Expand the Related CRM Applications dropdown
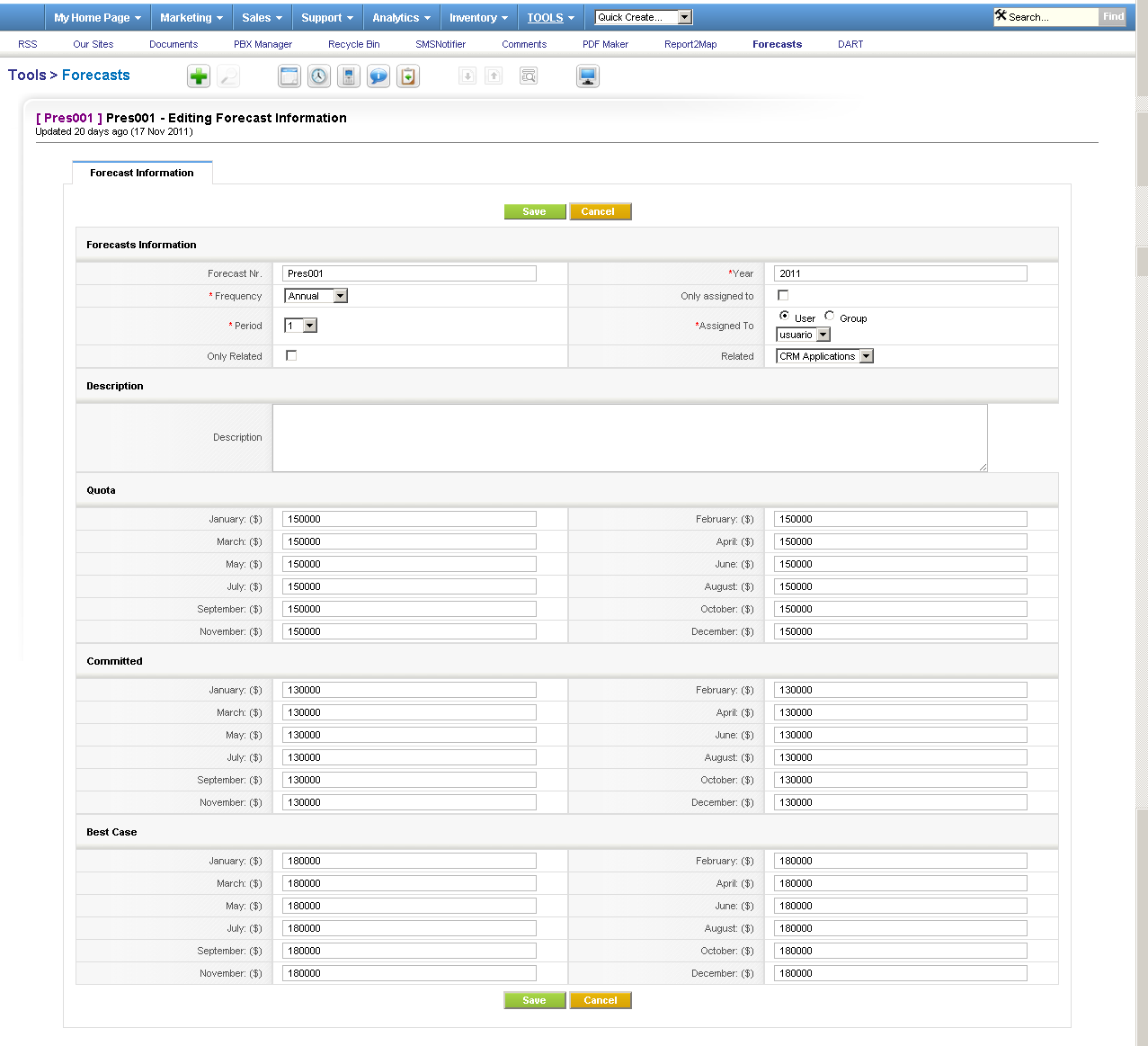This screenshot has height=1046, width=1148. [x=824, y=356]
